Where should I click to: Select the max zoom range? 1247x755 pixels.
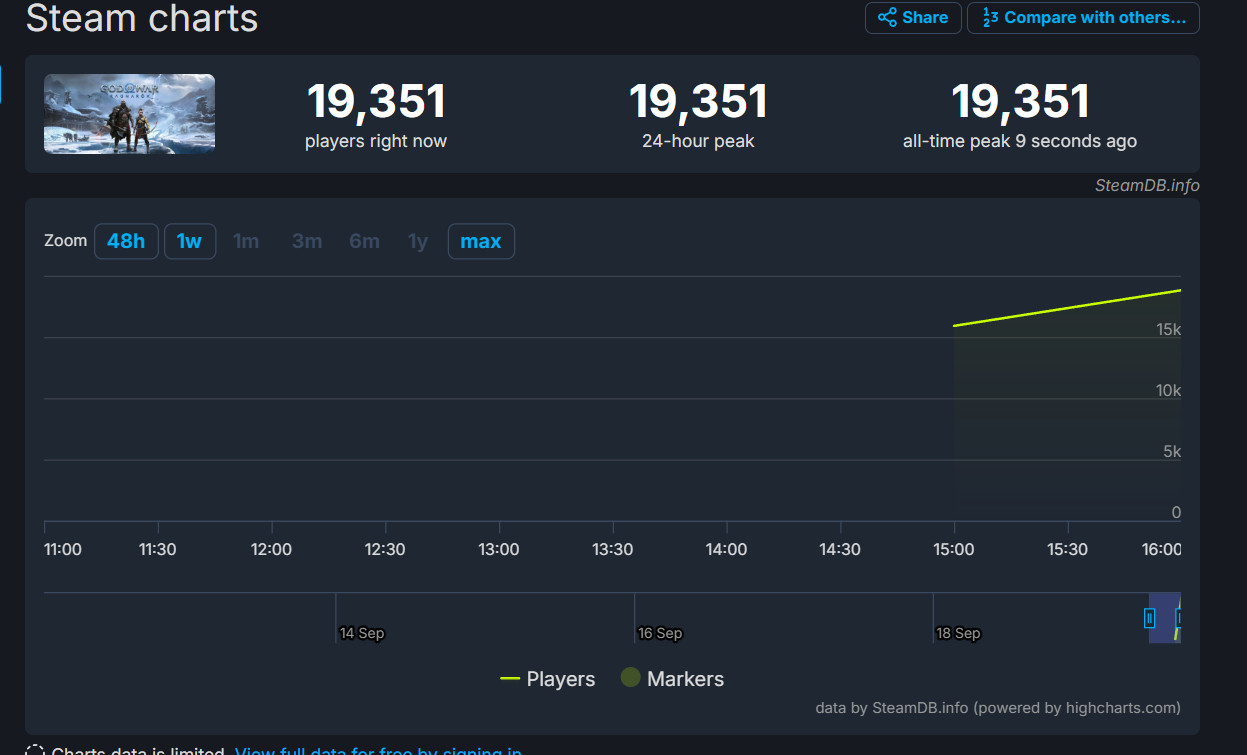point(481,241)
